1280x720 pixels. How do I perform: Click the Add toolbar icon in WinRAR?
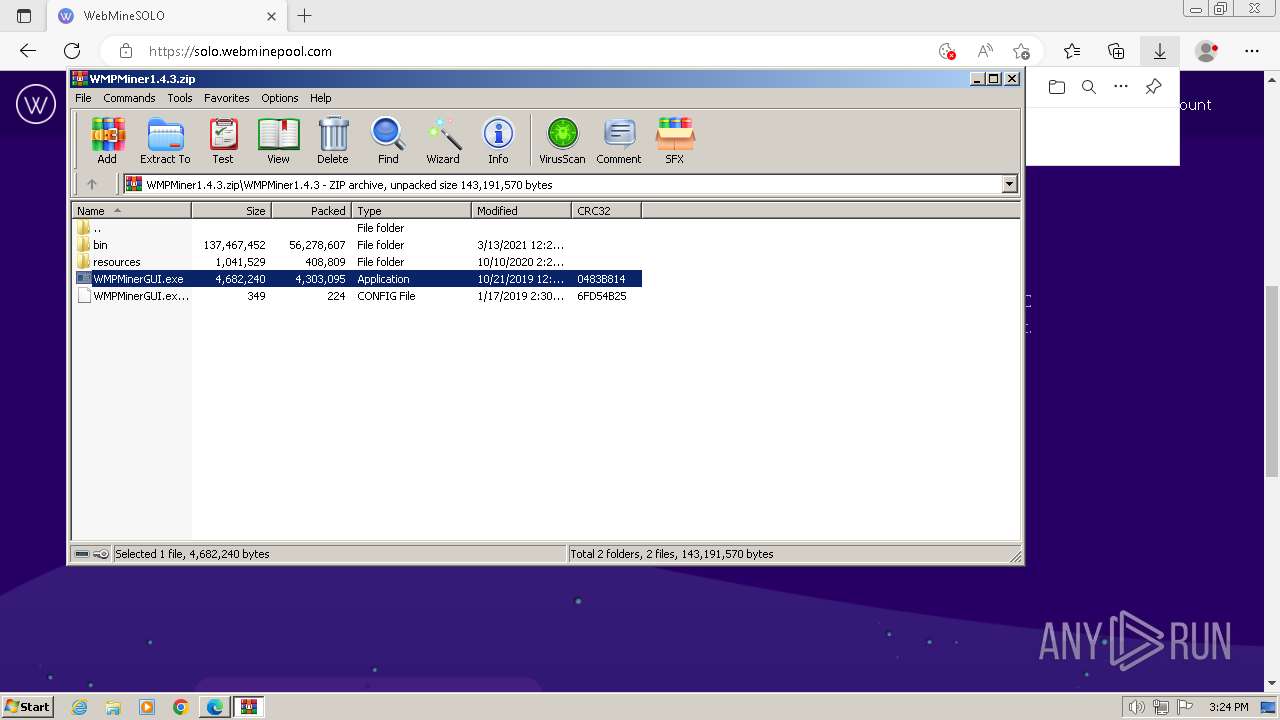pos(107,140)
